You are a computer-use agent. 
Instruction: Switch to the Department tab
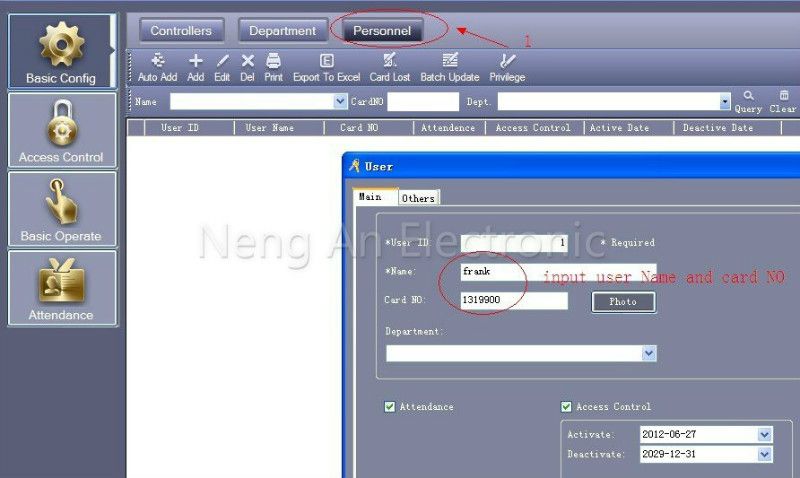(283, 31)
